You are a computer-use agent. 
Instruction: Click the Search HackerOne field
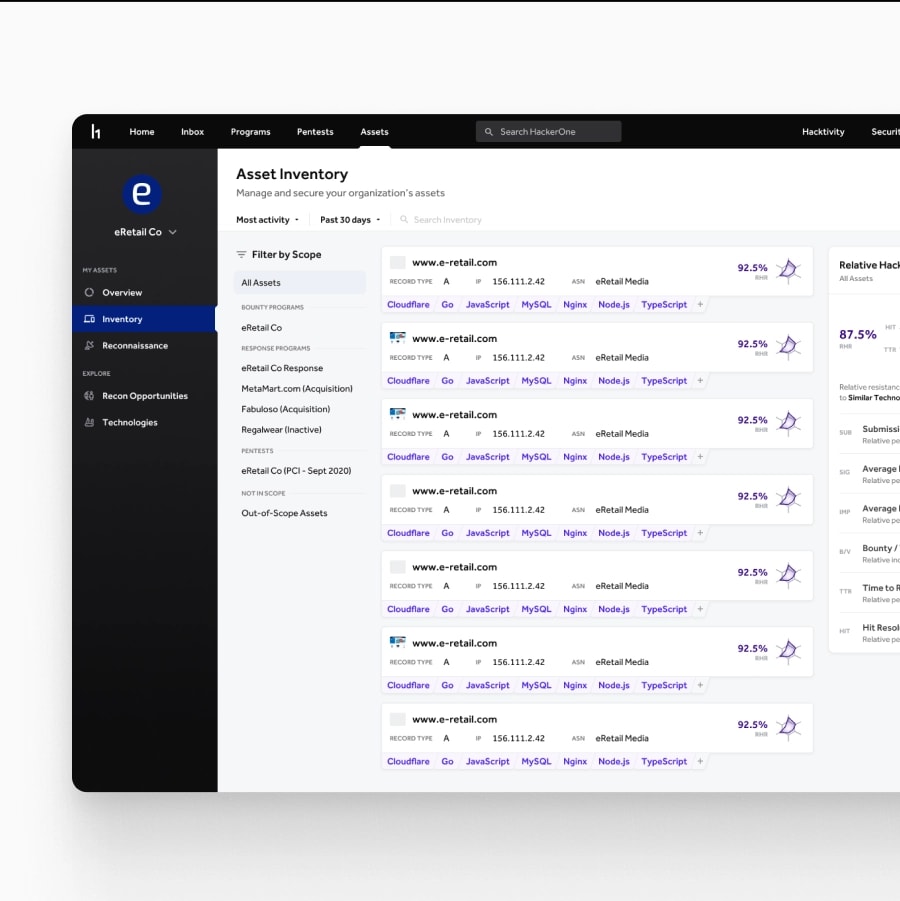[548, 132]
